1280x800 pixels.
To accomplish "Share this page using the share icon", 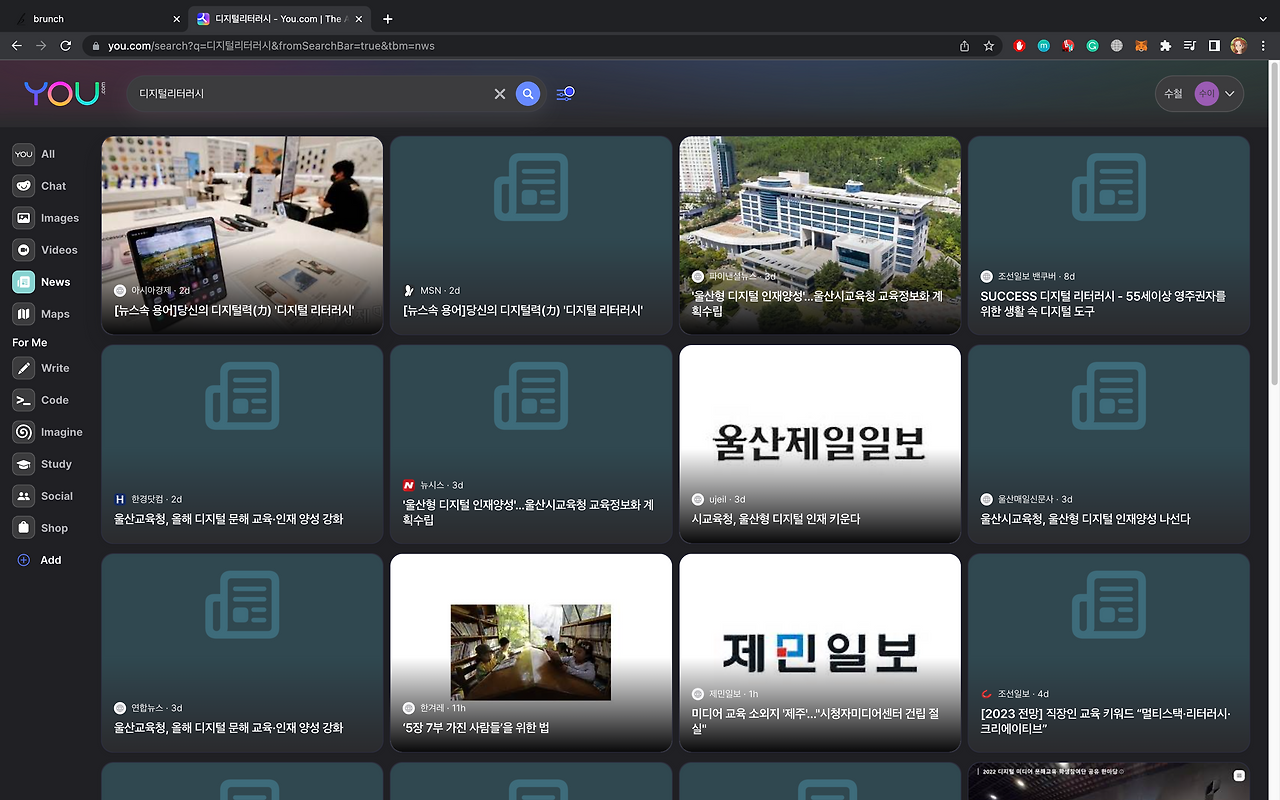I will 964,46.
